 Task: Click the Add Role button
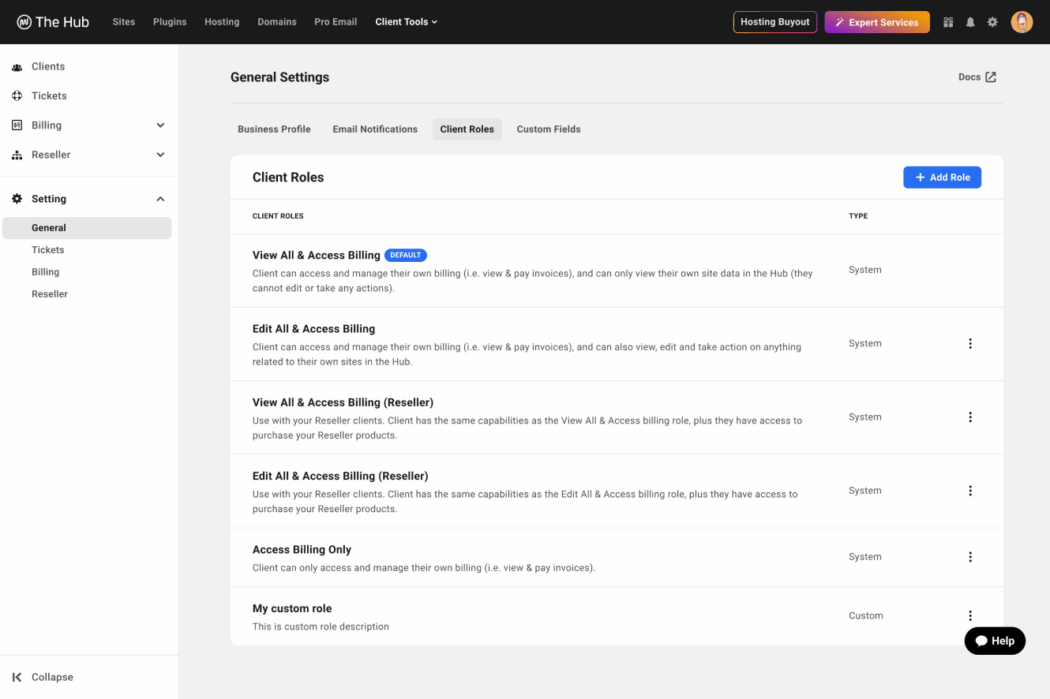tap(941, 176)
